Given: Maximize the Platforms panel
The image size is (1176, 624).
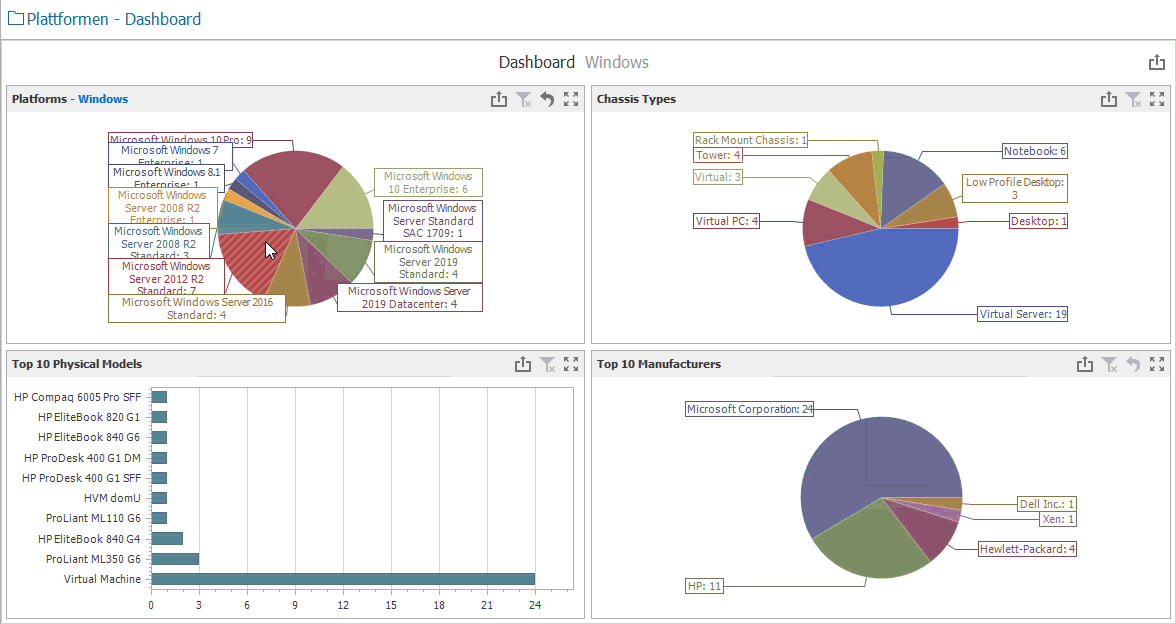Looking at the screenshot, I should (572, 99).
